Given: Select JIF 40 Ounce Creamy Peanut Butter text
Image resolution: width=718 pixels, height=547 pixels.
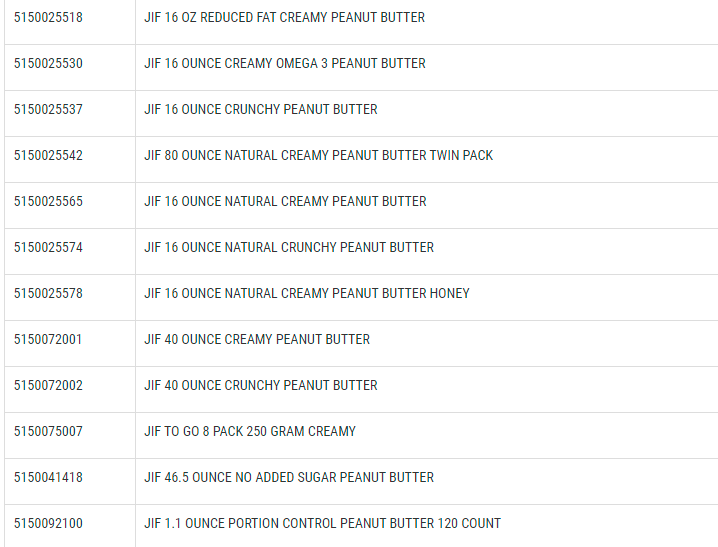Looking at the screenshot, I should (x=257, y=340).
